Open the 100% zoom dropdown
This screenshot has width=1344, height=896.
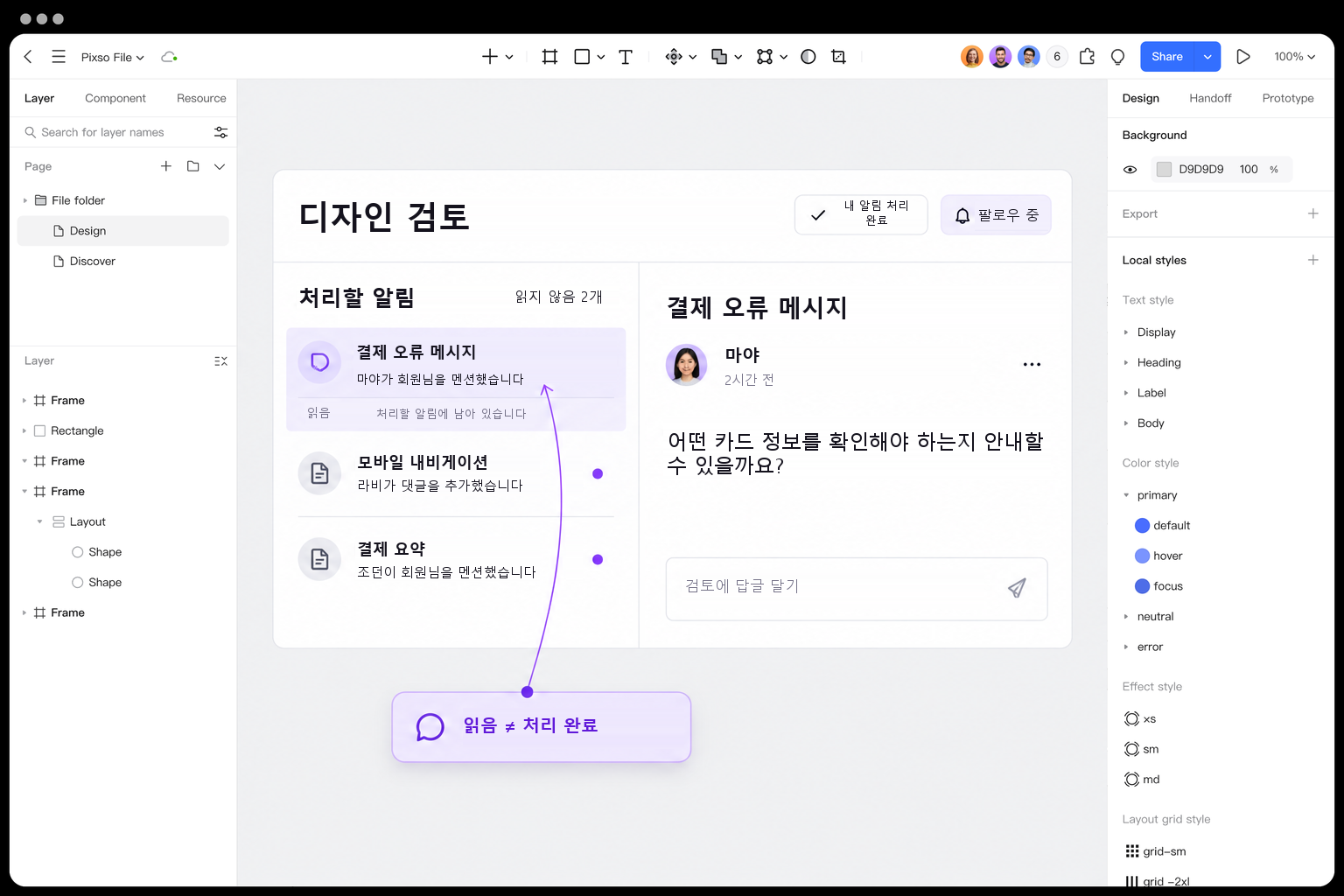coord(1294,57)
